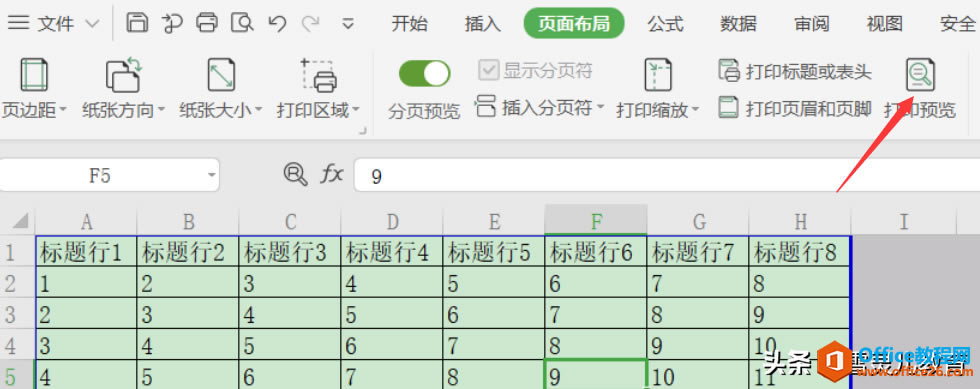Expand the quick access toolbar customize arrow
The height and width of the screenshot is (389, 980).
point(348,24)
